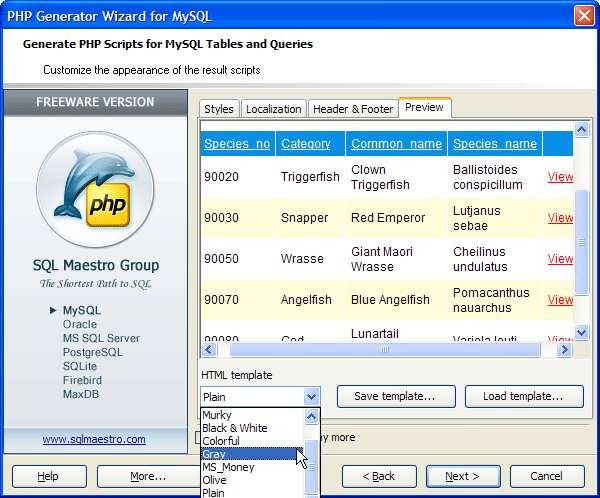
Task: Click the PHP dolphin logo
Action: [x=95, y=189]
